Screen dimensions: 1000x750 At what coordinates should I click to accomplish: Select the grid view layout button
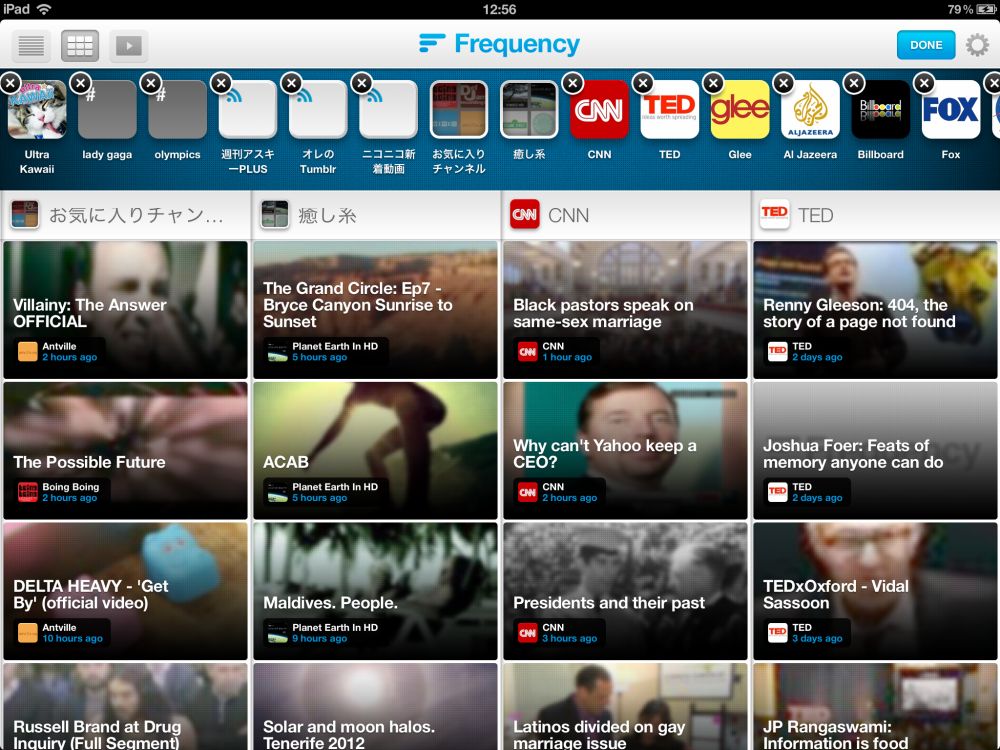[x=80, y=46]
